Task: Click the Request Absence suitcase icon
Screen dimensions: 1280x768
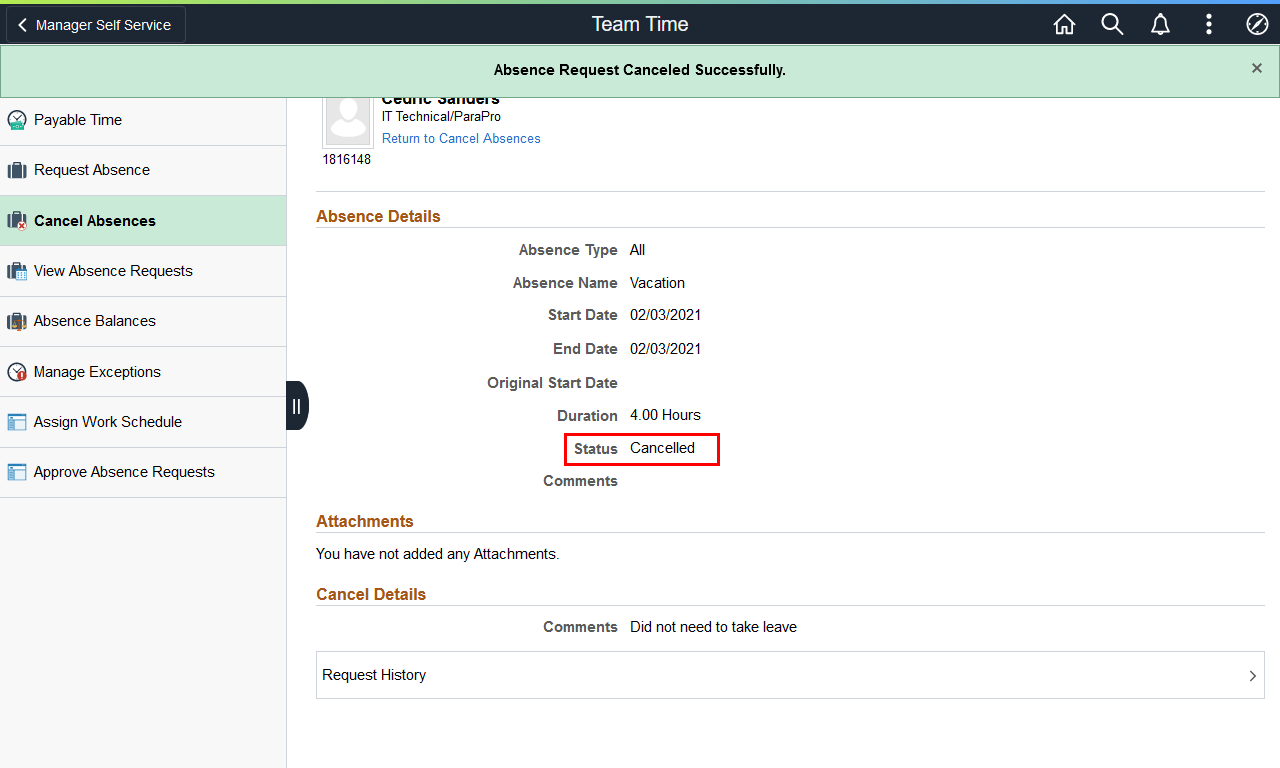Action: coord(17,170)
